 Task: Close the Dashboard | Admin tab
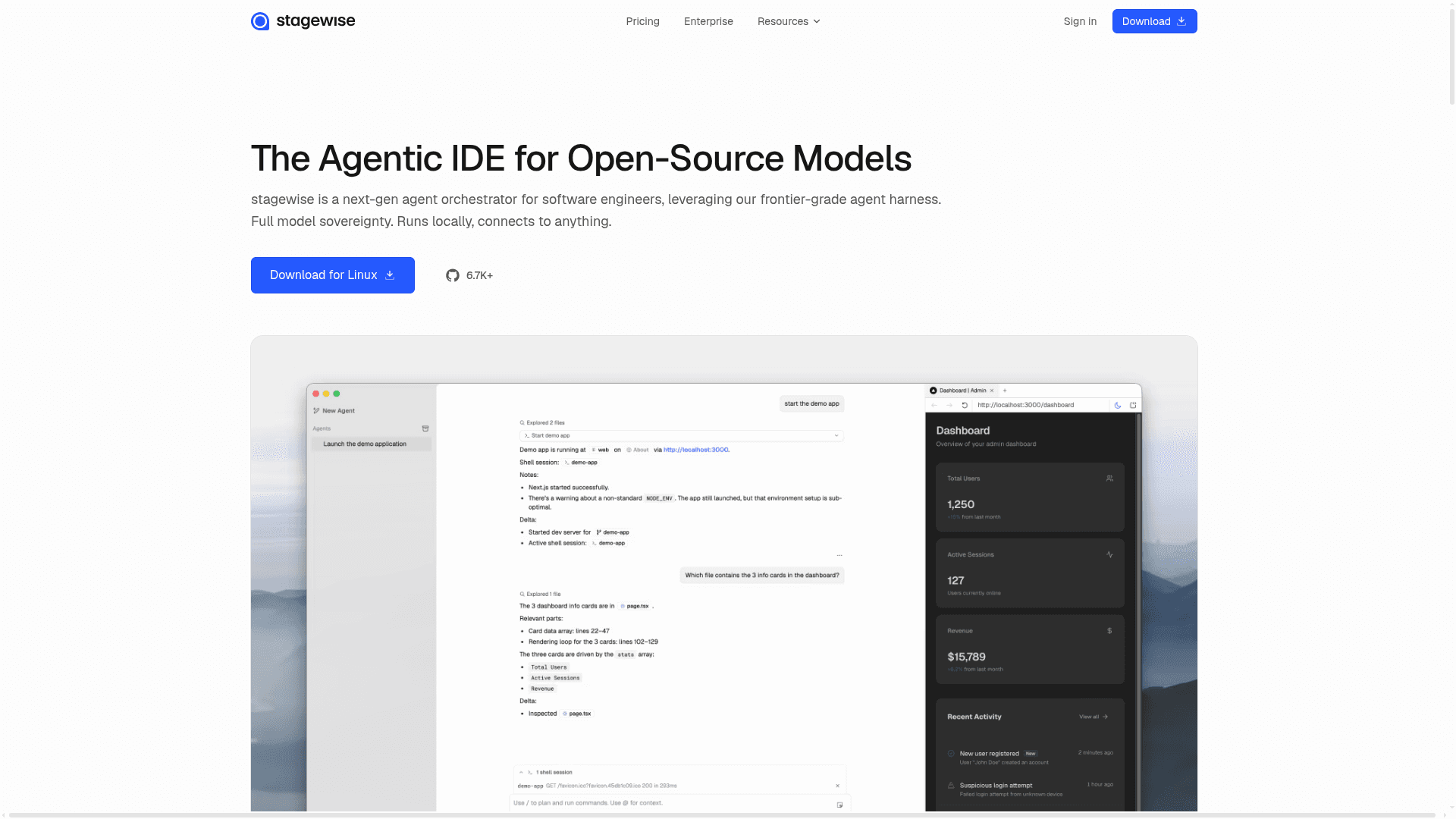click(x=992, y=391)
